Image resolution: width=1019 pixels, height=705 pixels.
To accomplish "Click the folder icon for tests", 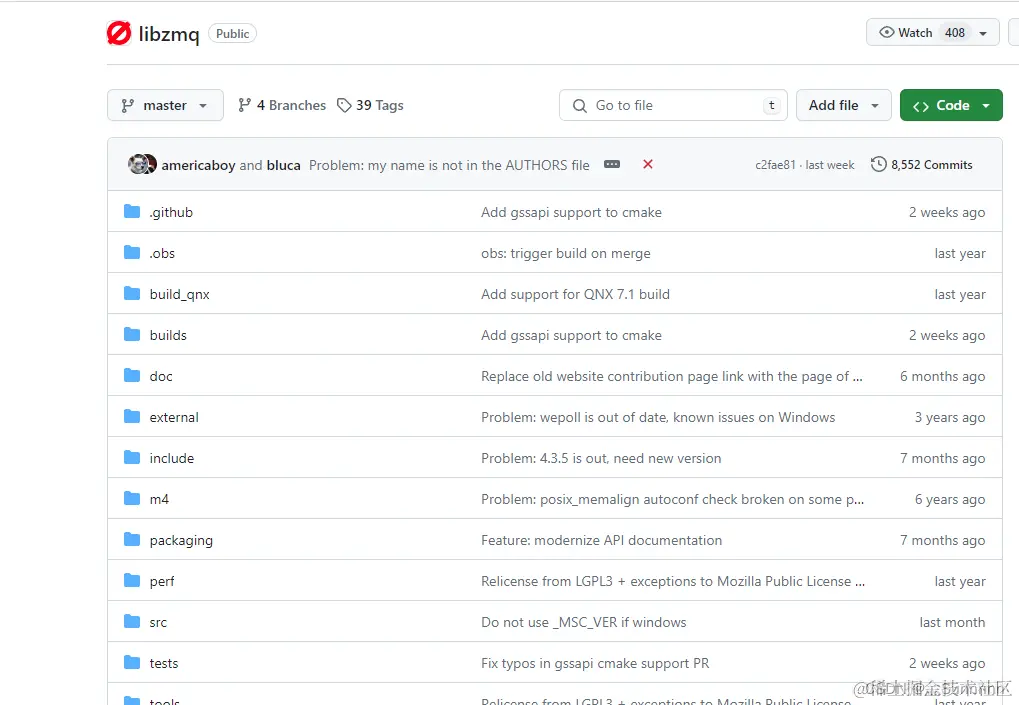I will [132, 662].
